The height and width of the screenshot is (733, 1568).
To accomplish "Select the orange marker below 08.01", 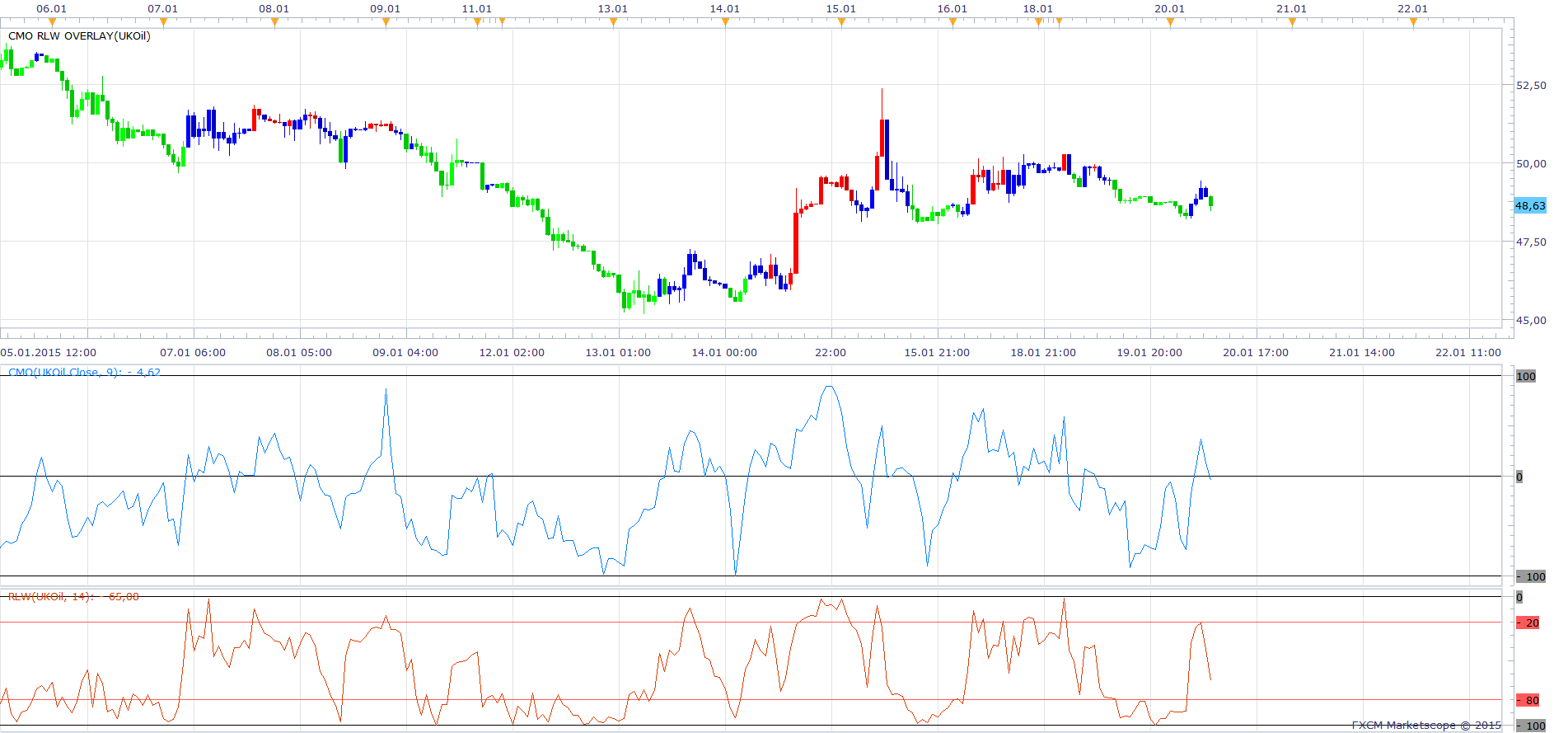I will point(274,22).
